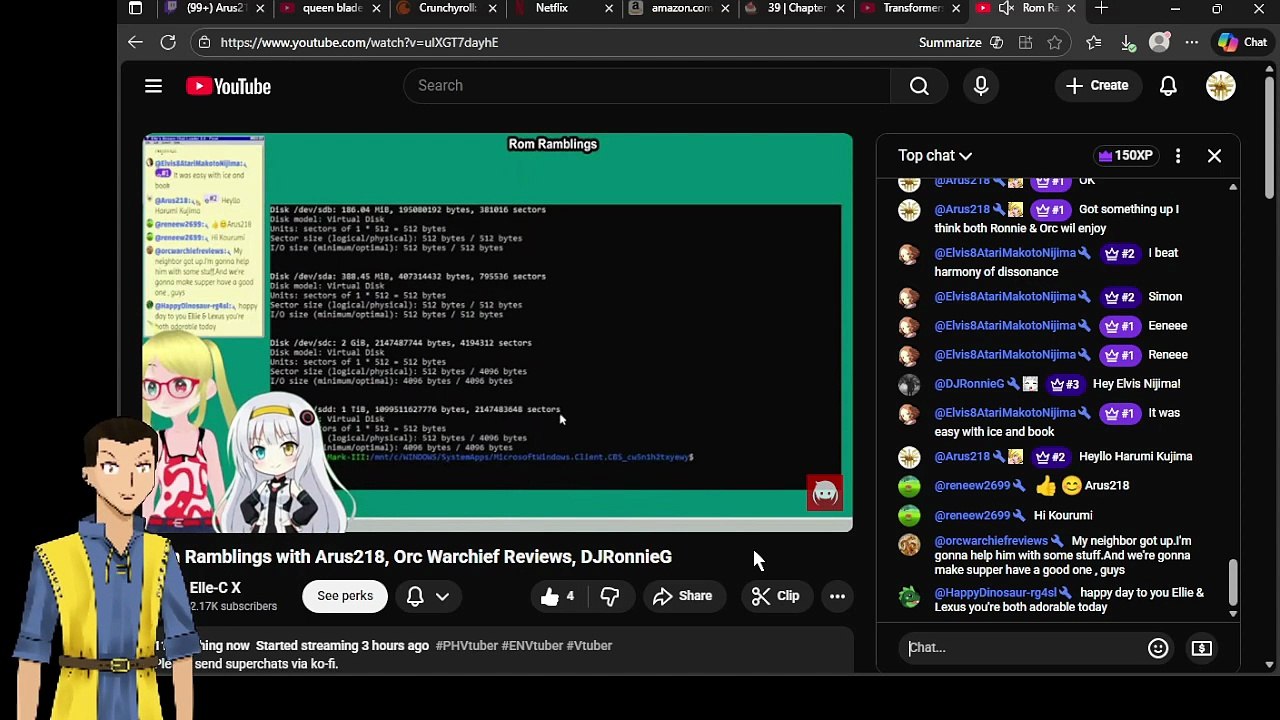Click the Create button
Viewport: 1280px width, 720px height.
[1097, 86]
